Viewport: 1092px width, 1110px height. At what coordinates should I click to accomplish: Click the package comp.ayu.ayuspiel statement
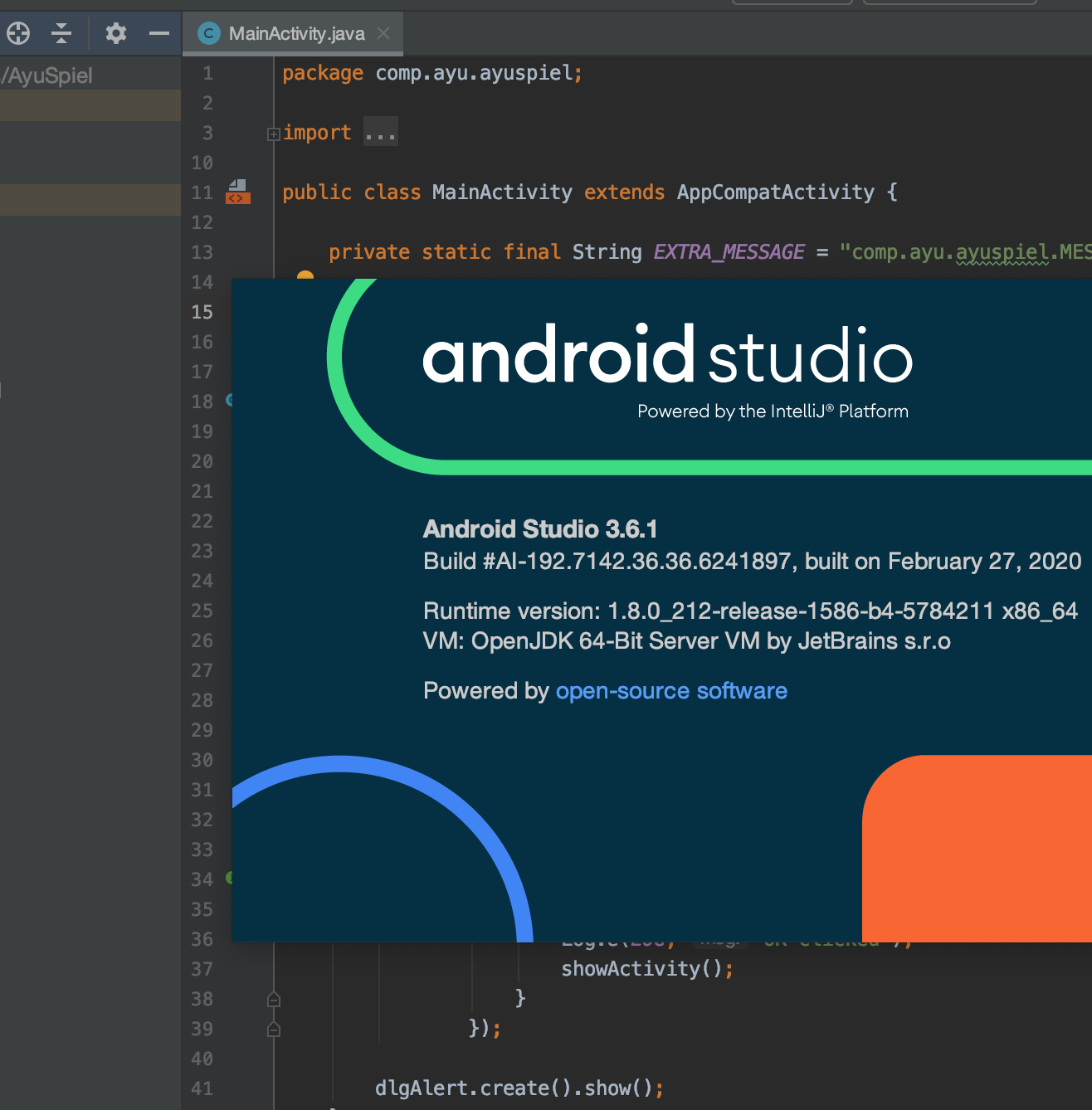point(432,73)
